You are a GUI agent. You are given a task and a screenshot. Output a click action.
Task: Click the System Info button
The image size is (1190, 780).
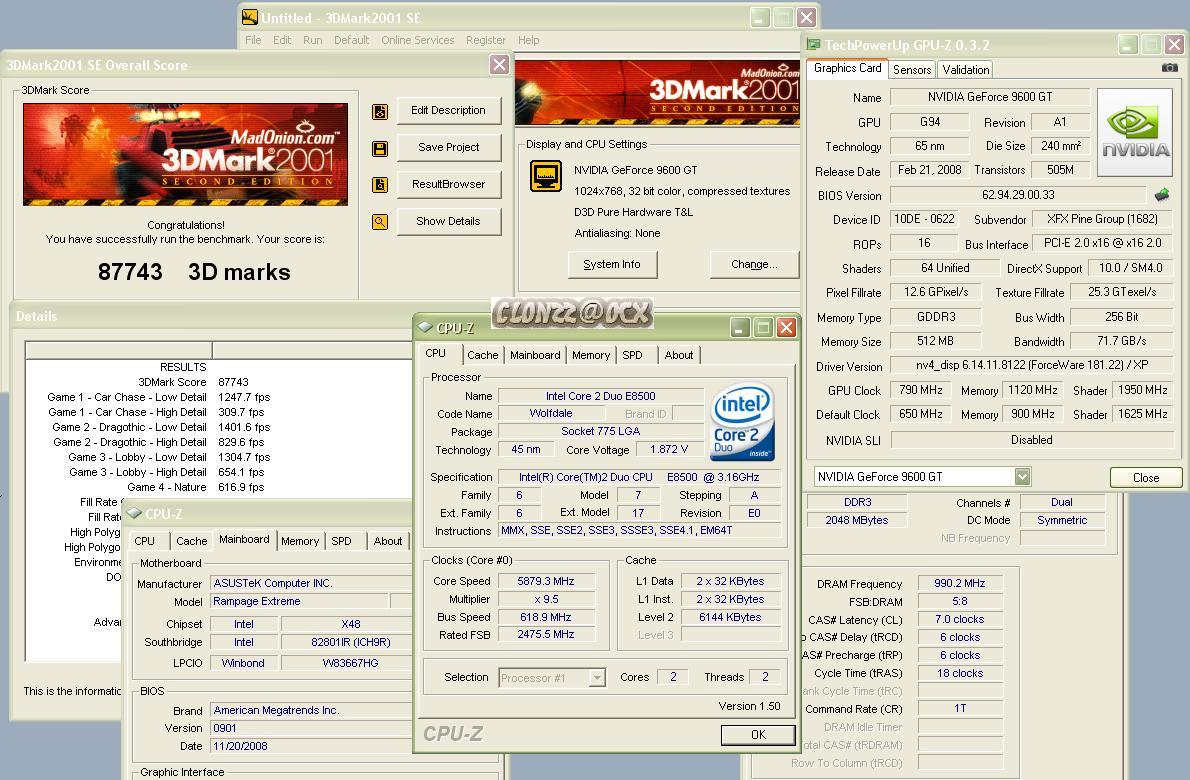pyautogui.click(x=612, y=264)
